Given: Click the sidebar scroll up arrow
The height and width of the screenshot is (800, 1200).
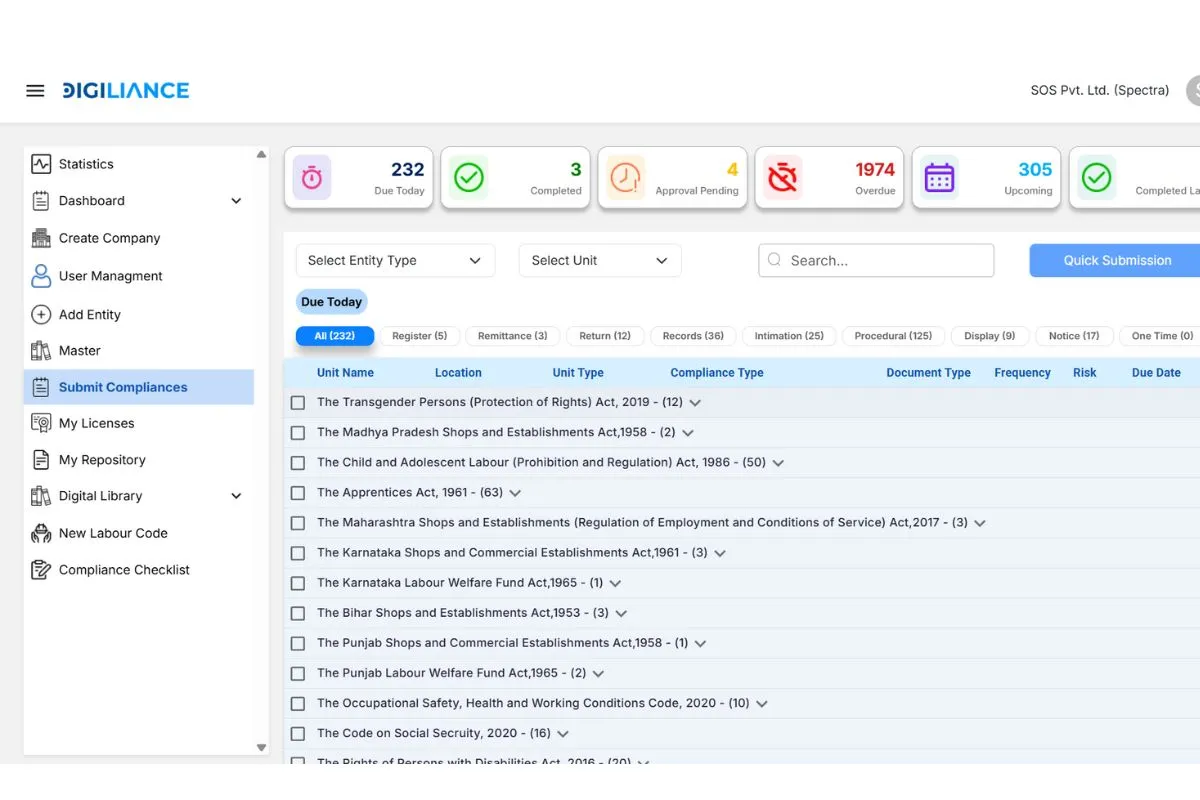Looking at the screenshot, I should click(x=262, y=155).
